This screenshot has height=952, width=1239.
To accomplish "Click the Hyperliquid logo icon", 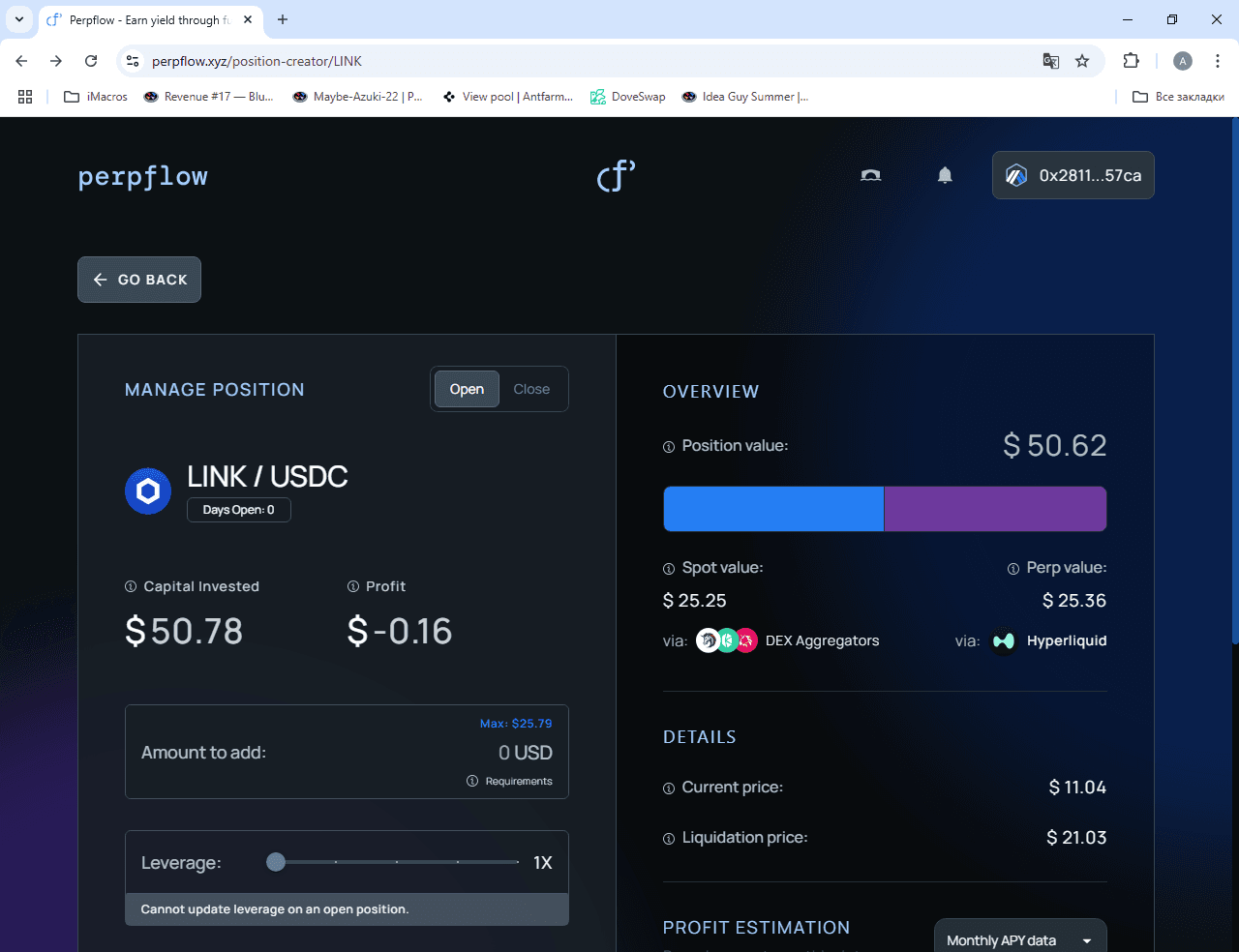I will (1004, 640).
